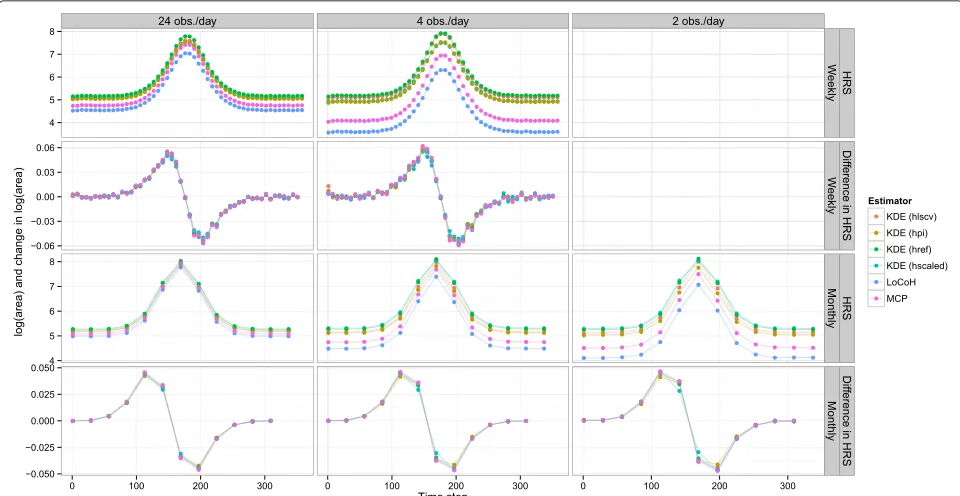Click the "0.06" y-axis tick label
Screen dimensions: 960x496
click(x=46, y=148)
